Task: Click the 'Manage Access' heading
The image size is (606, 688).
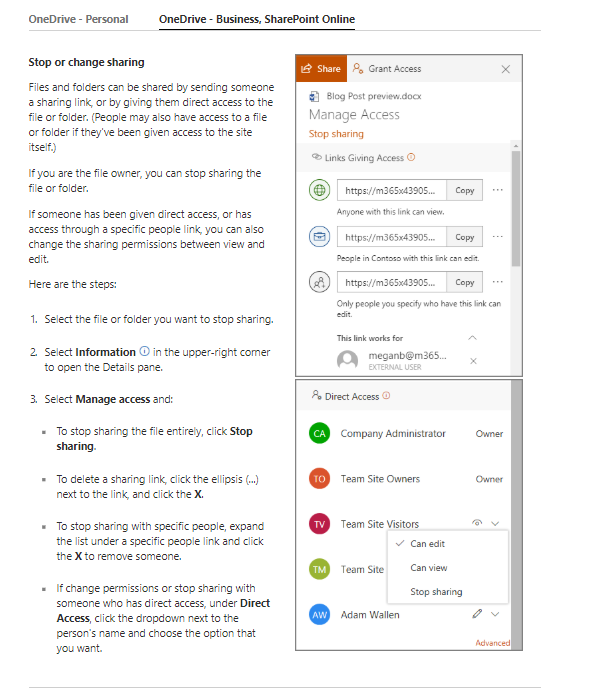Action: click(354, 115)
